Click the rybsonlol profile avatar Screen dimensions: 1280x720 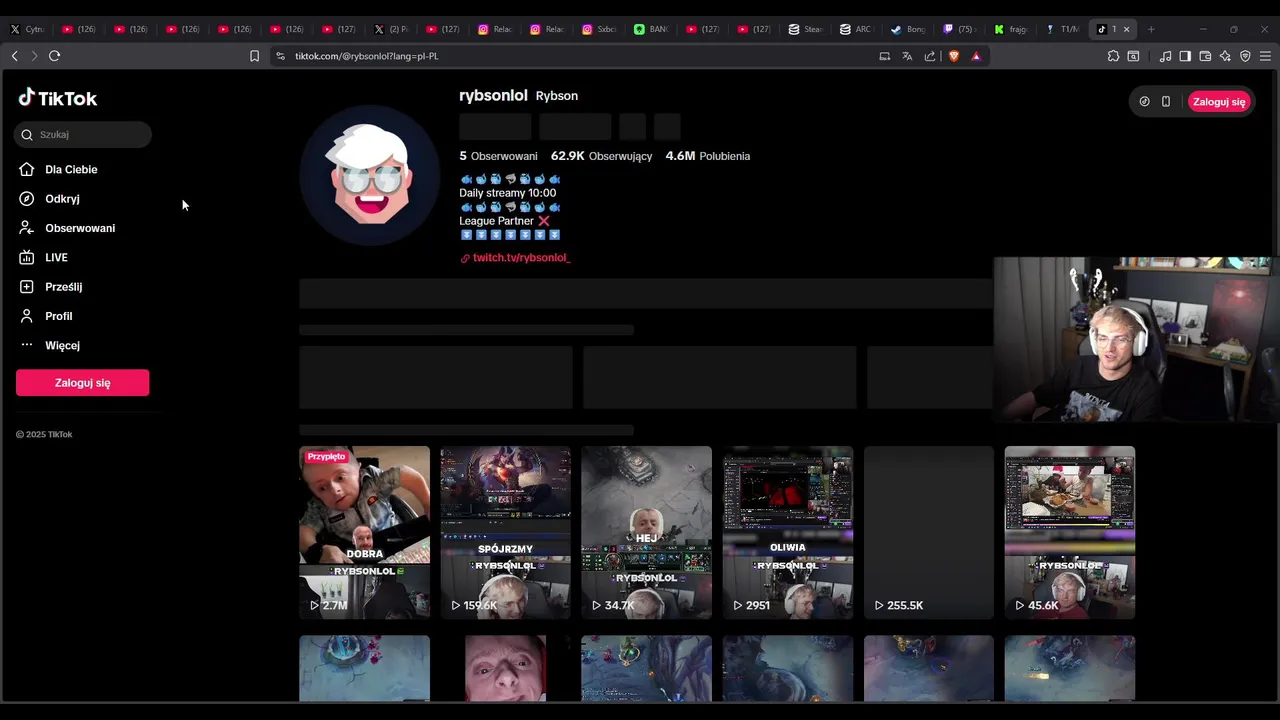(370, 174)
